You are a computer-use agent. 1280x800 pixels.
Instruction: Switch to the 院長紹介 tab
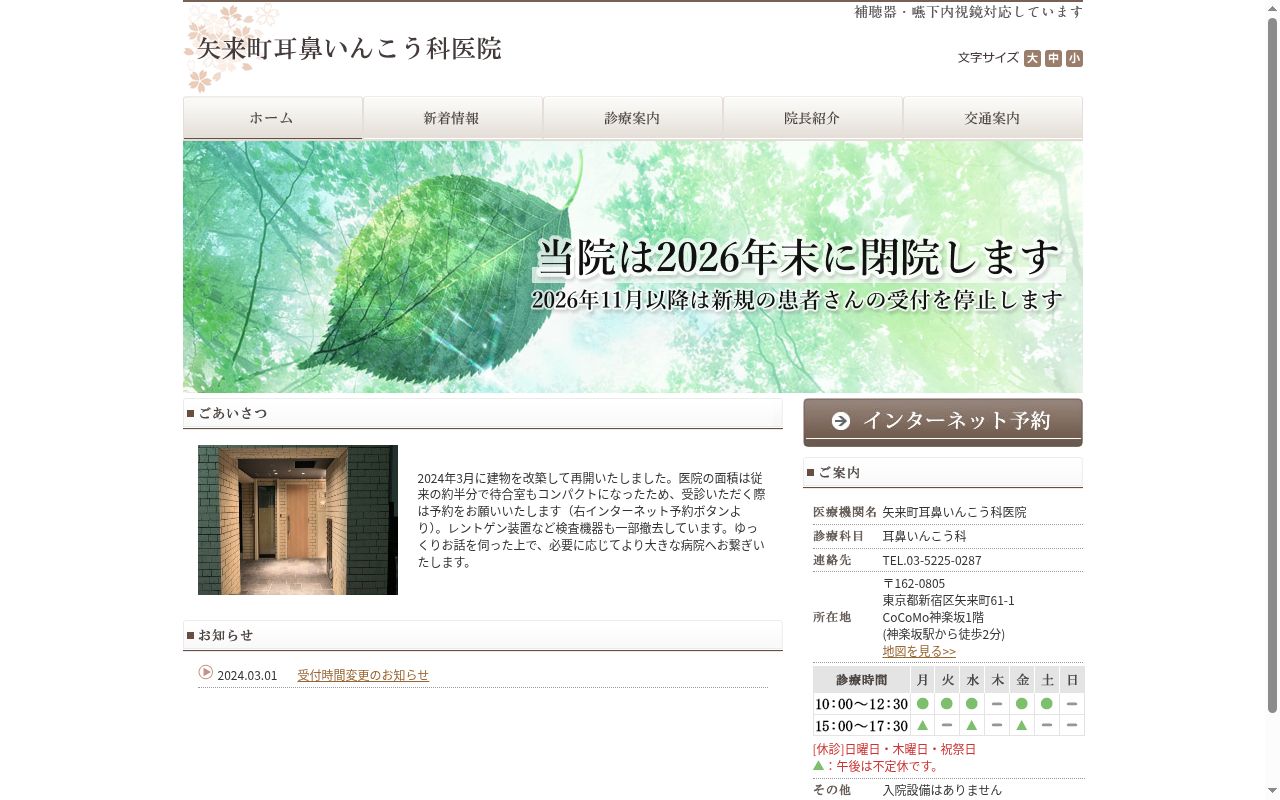[x=813, y=118]
